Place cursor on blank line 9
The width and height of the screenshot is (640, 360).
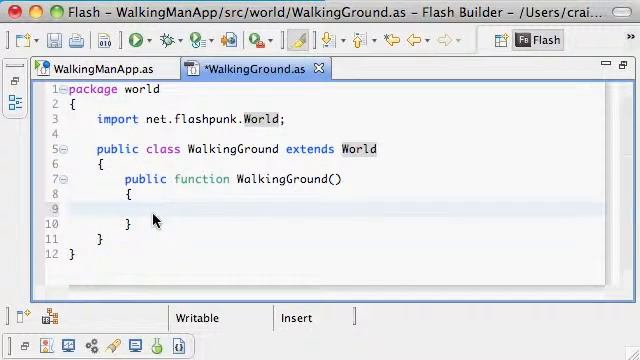pos(337,209)
